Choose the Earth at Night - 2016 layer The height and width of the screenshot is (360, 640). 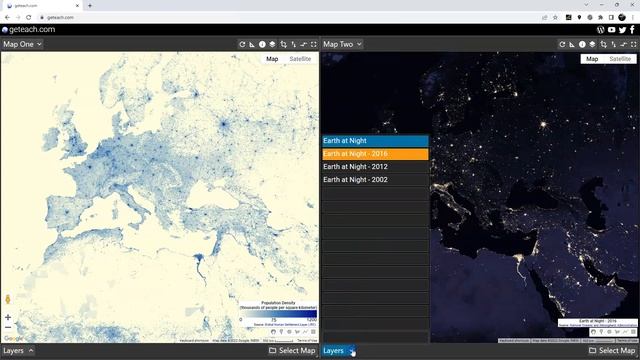376,154
